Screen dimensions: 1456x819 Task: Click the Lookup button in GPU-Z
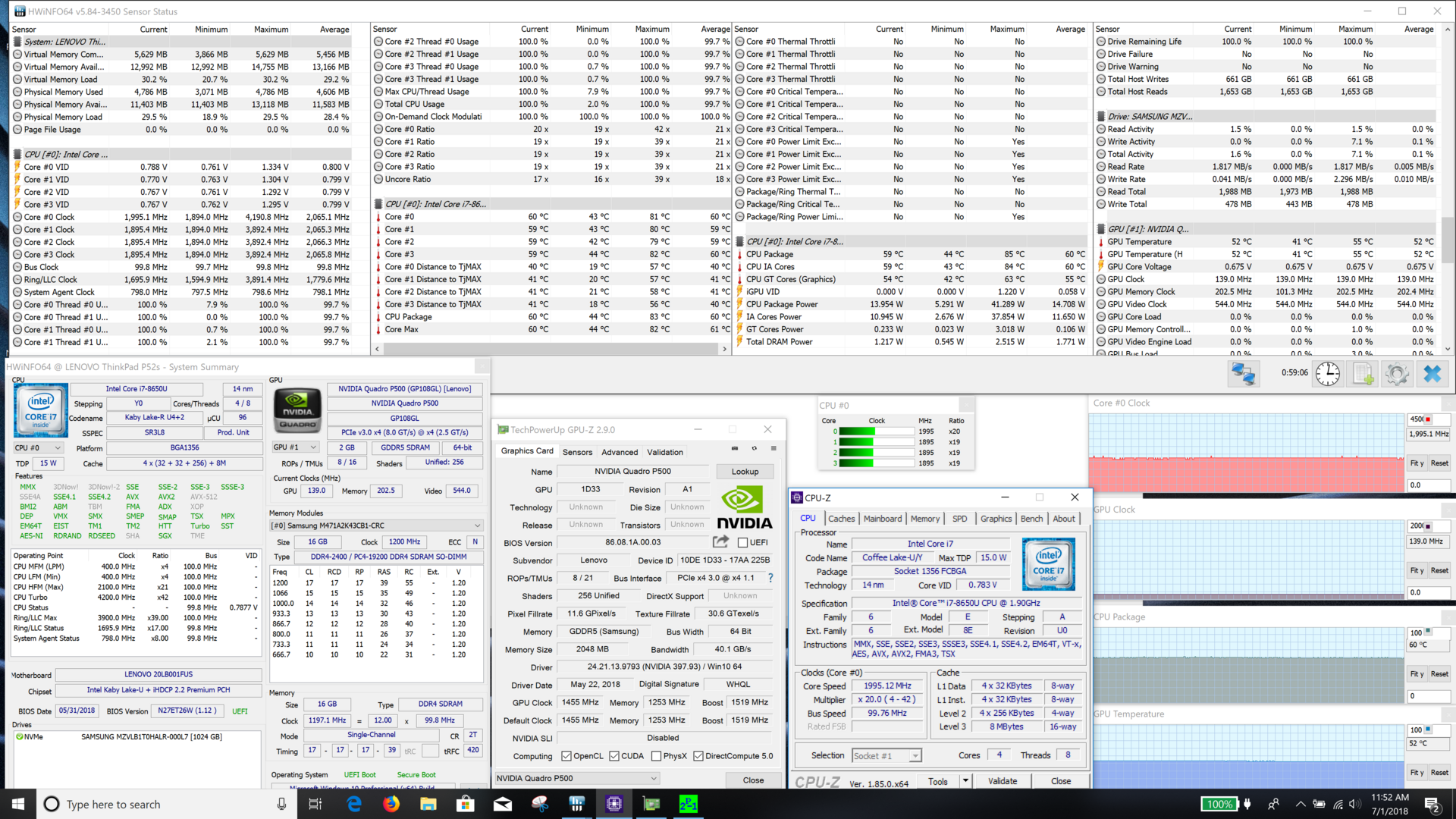click(745, 471)
